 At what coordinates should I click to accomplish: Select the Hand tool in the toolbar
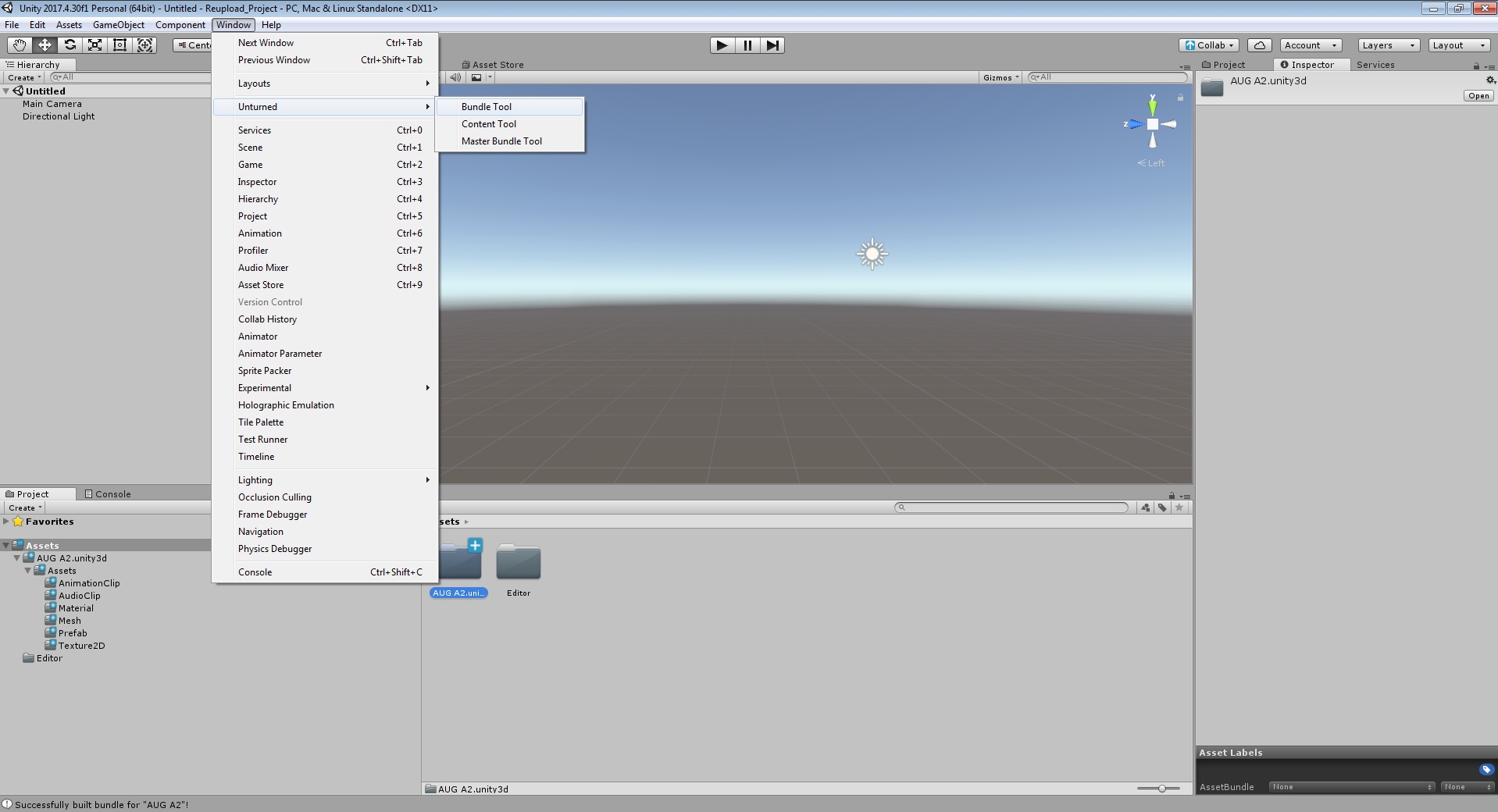(x=19, y=45)
